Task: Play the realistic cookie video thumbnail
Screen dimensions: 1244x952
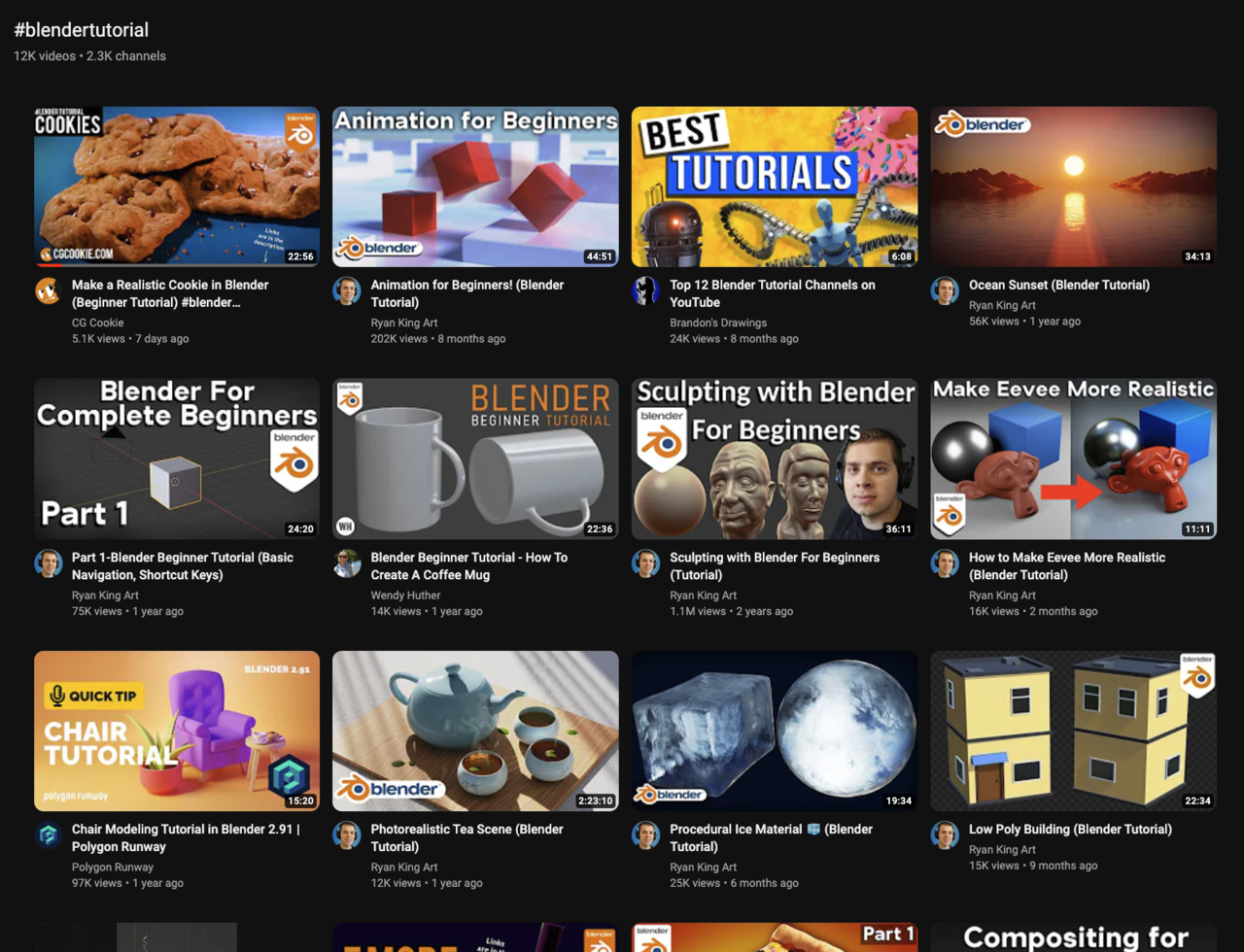Action: click(177, 187)
